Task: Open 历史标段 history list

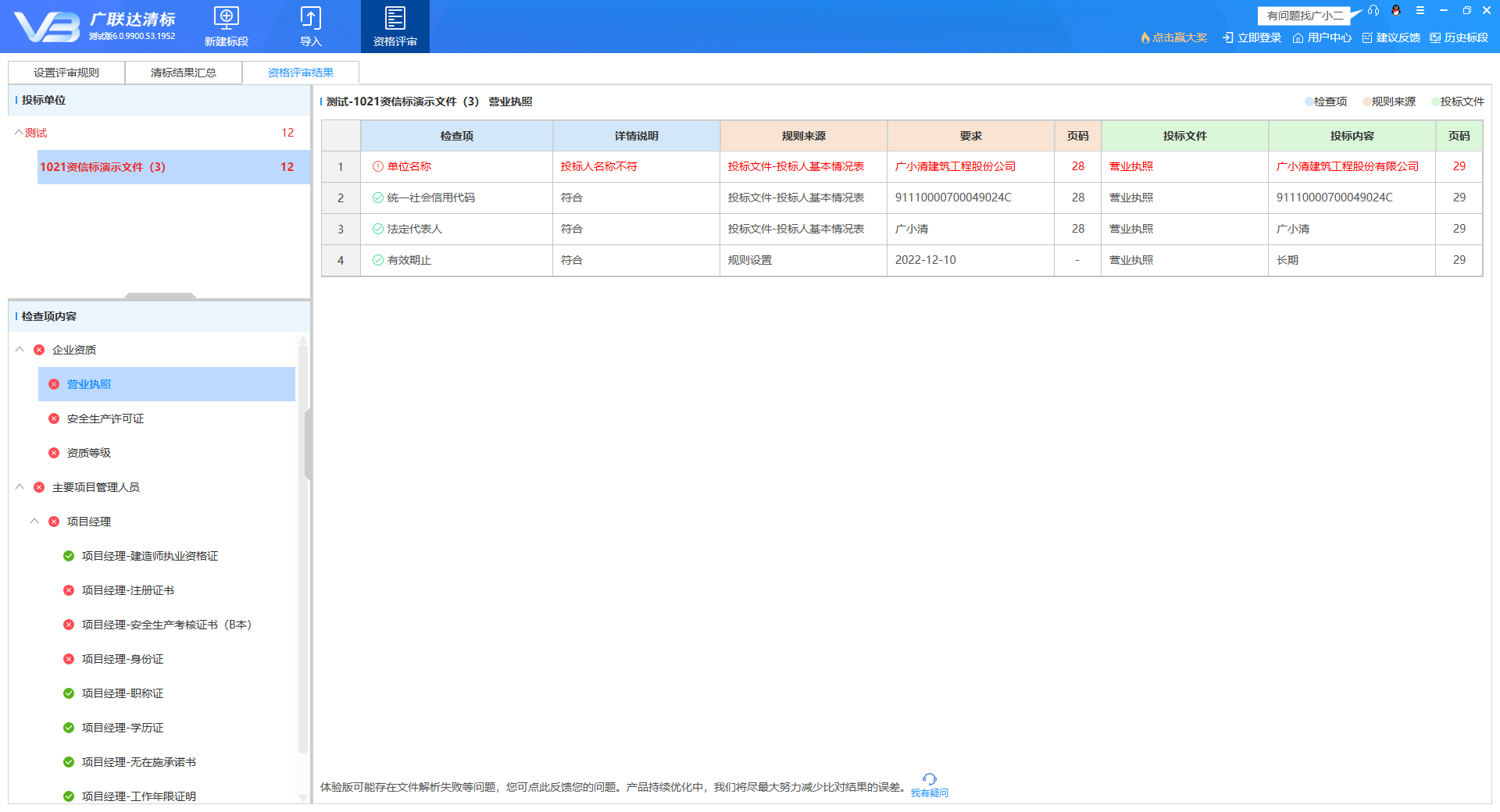Action: pos(1459,37)
